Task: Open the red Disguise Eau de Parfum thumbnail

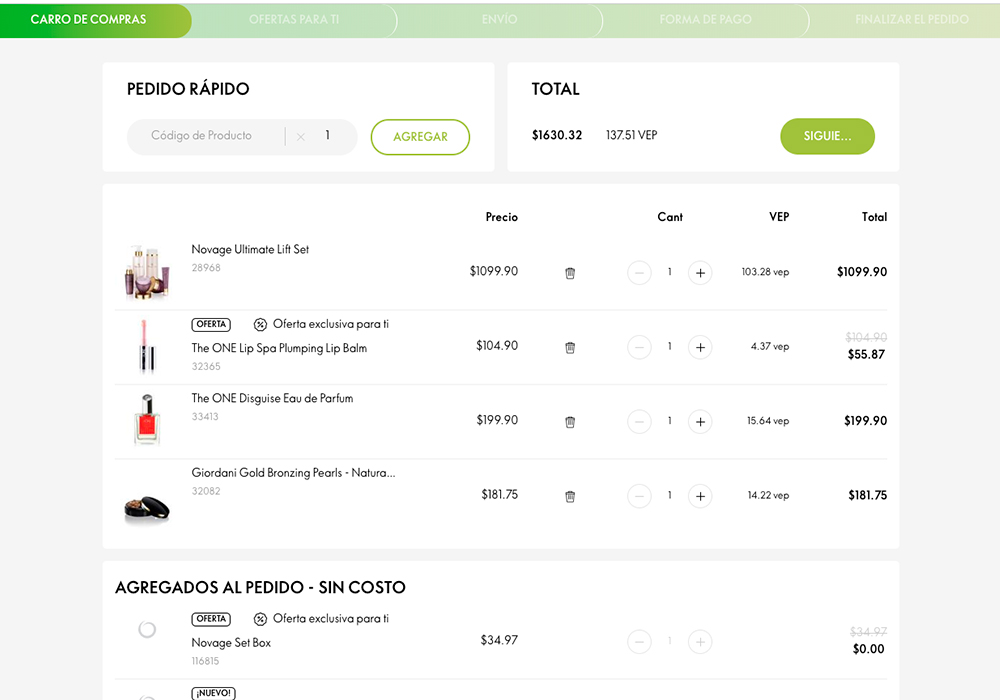Action: click(x=147, y=419)
